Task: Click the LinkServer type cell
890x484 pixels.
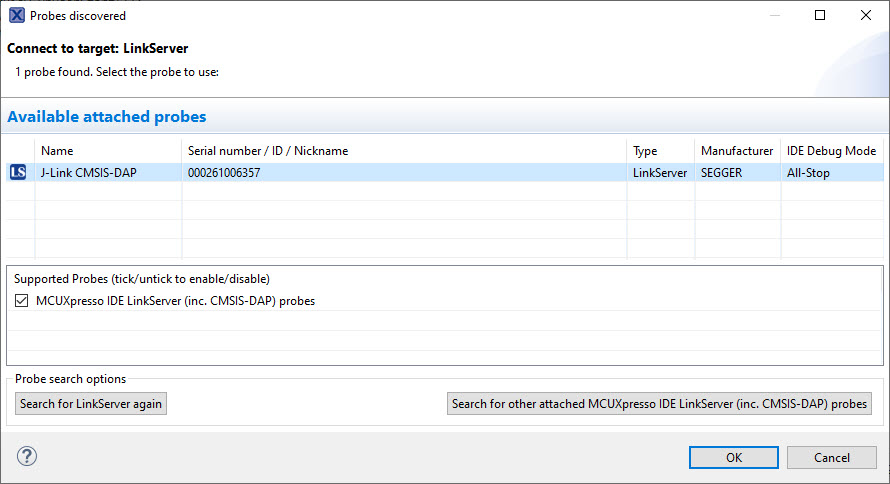Action: 660,173
